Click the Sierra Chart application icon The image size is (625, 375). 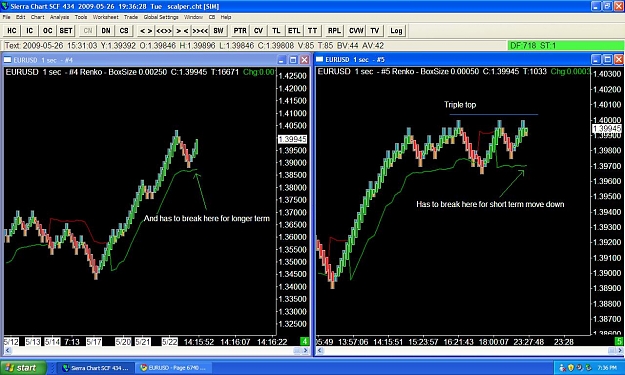(x=5, y=6)
